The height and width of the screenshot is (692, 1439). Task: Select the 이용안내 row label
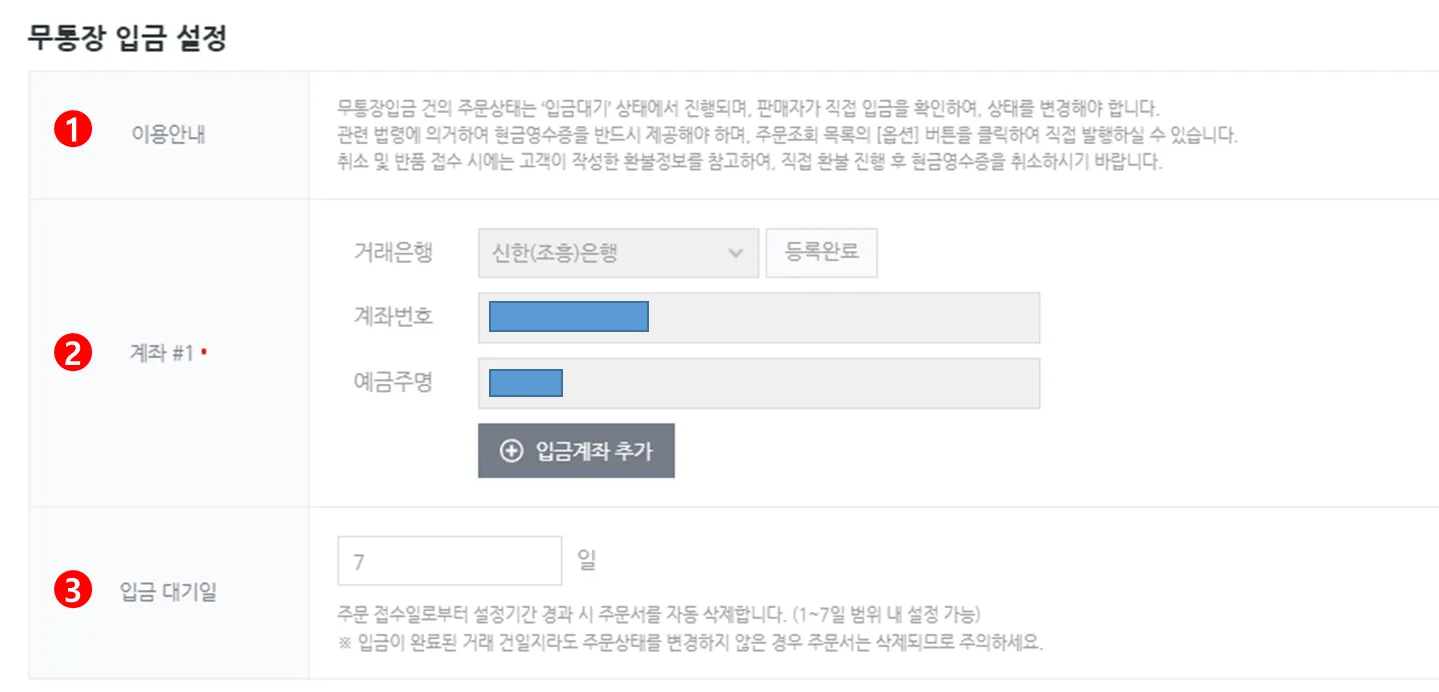(168, 133)
